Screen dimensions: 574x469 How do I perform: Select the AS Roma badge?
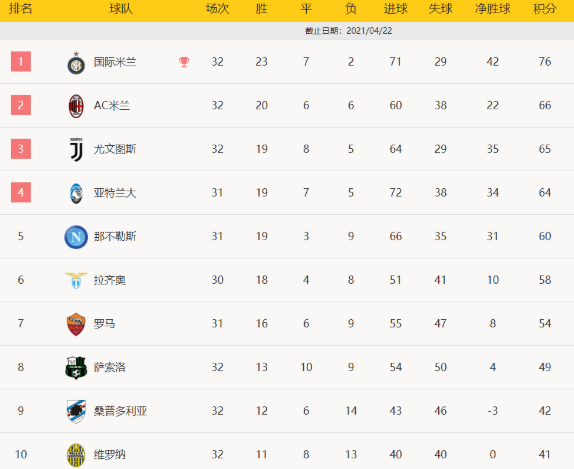click(x=76, y=324)
